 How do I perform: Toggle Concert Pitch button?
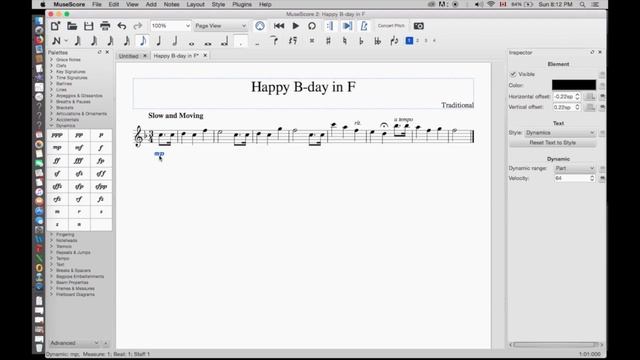click(x=391, y=26)
